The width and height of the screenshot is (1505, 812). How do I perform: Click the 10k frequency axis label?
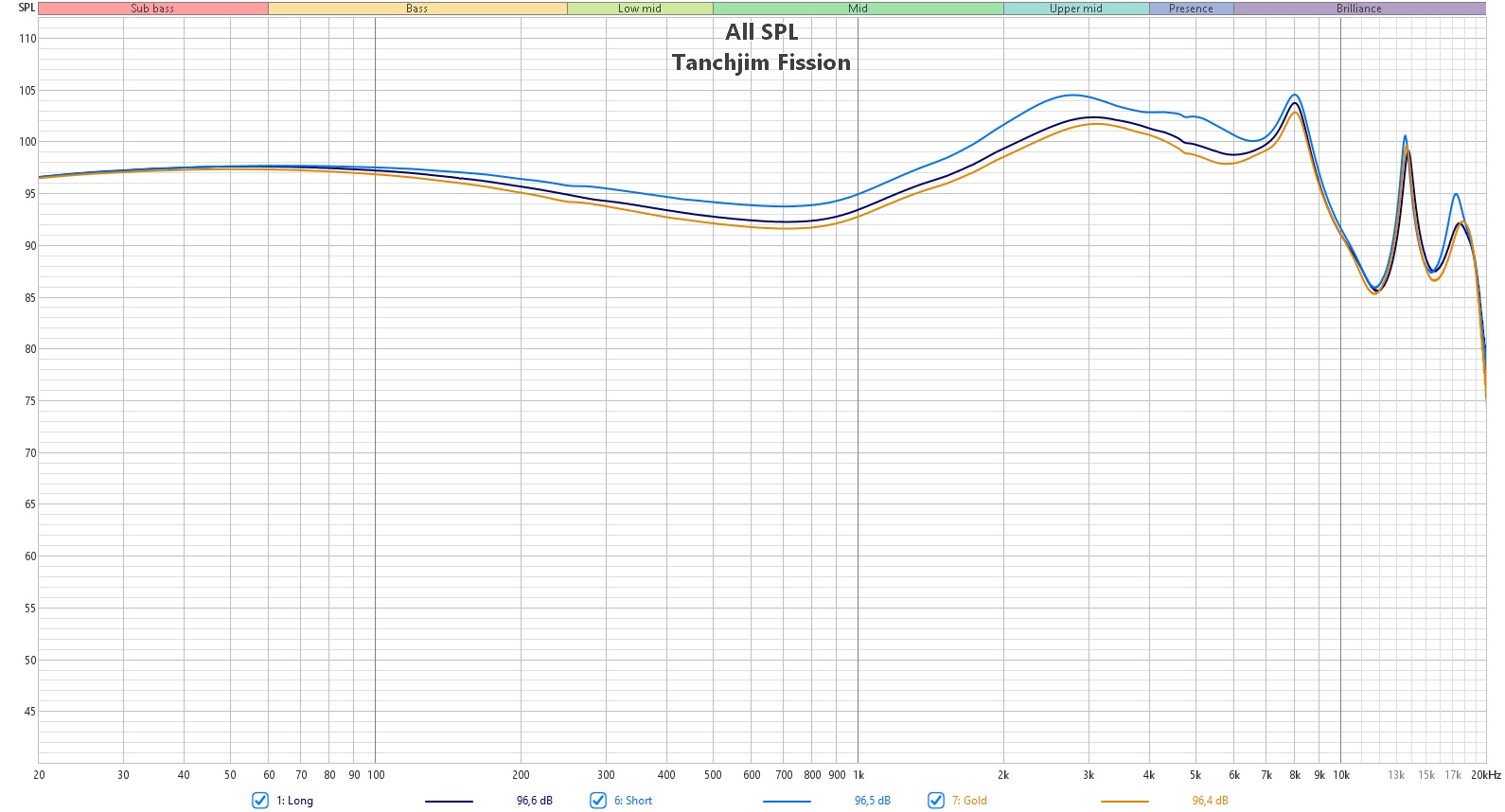click(1341, 775)
